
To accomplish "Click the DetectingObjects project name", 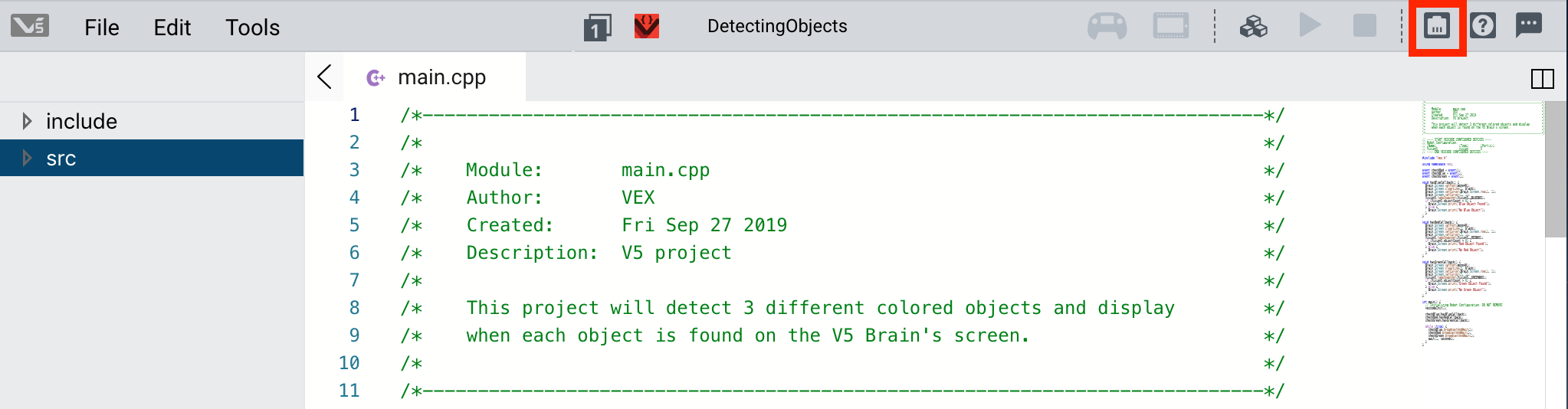I will click(x=777, y=26).
